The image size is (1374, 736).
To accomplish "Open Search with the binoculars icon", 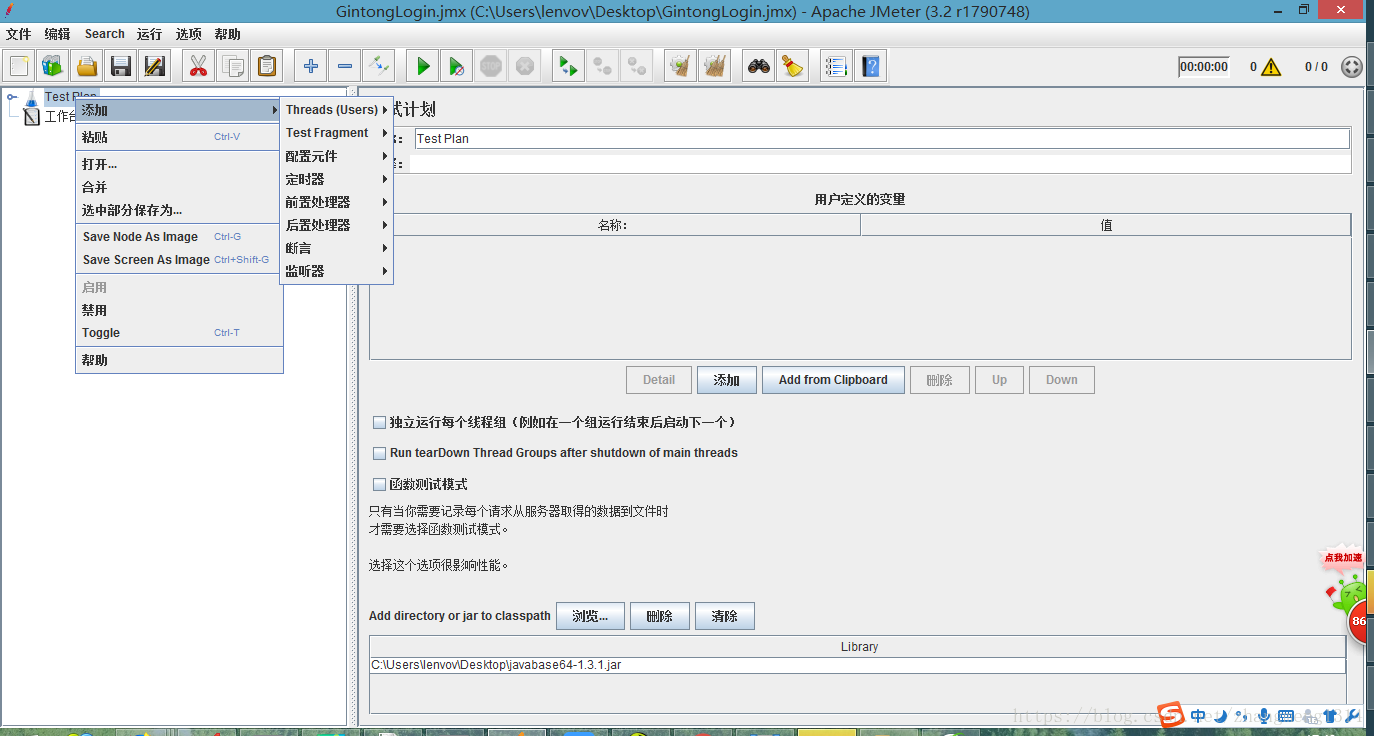I will click(x=759, y=67).
